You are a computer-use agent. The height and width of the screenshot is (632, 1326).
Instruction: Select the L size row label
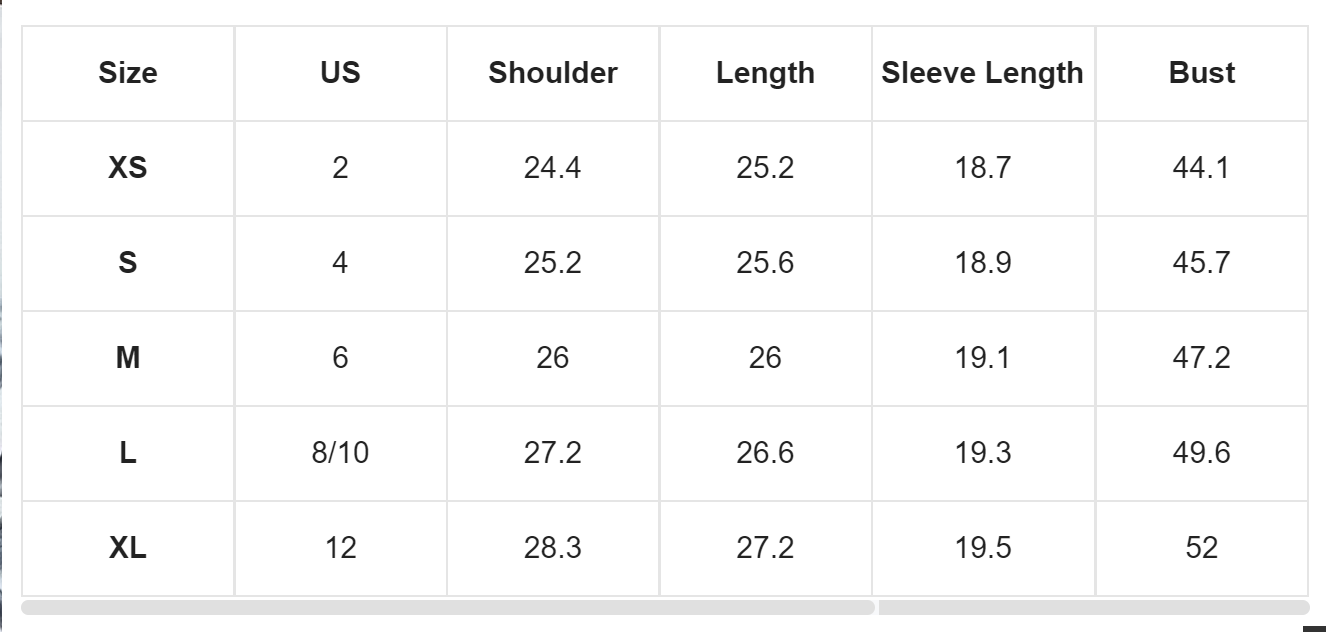tap(128, 453)
